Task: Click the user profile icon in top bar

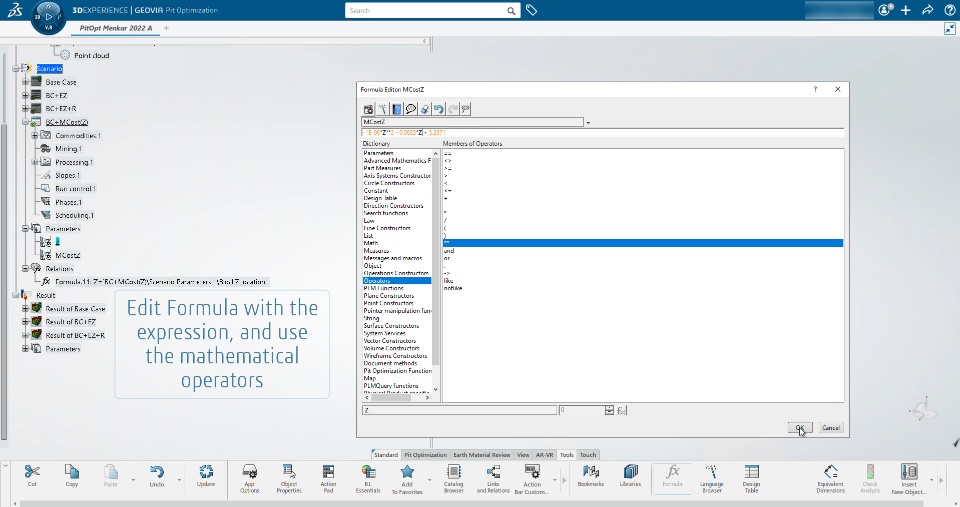Action: [885, 10]
